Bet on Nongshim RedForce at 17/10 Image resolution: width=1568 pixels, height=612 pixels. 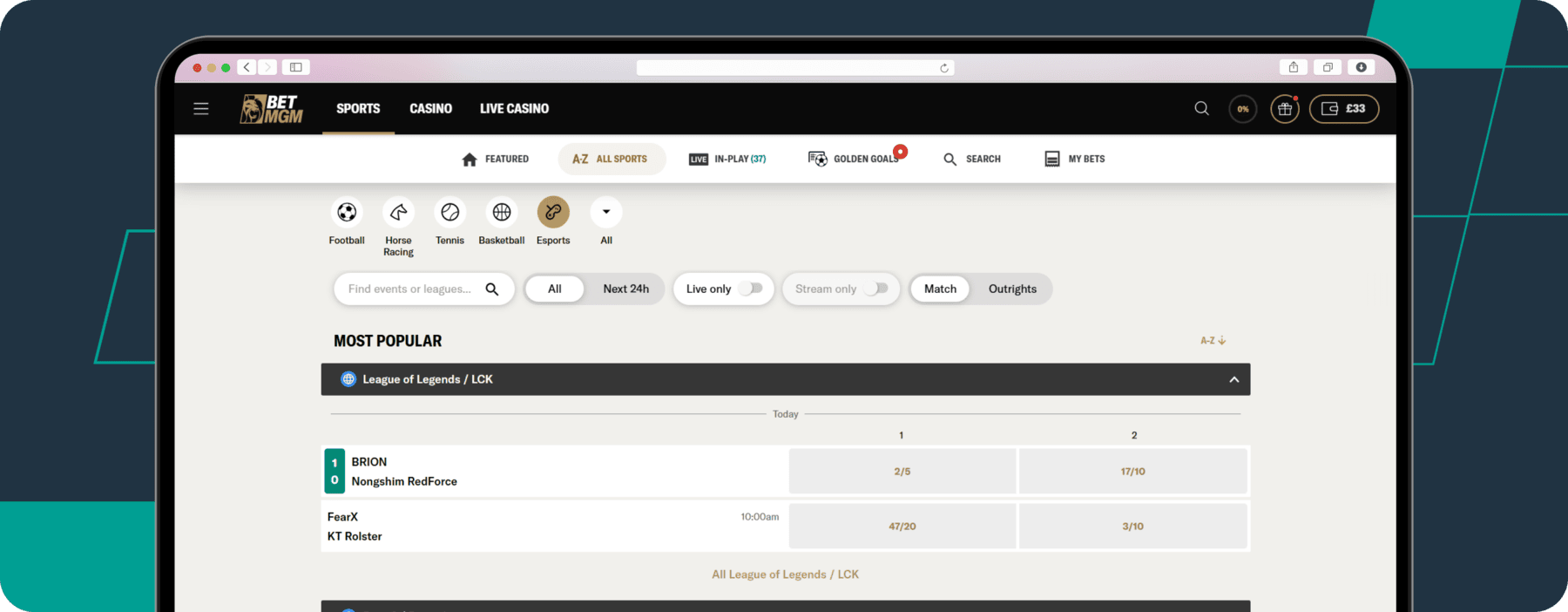(x=1133, y=472)
